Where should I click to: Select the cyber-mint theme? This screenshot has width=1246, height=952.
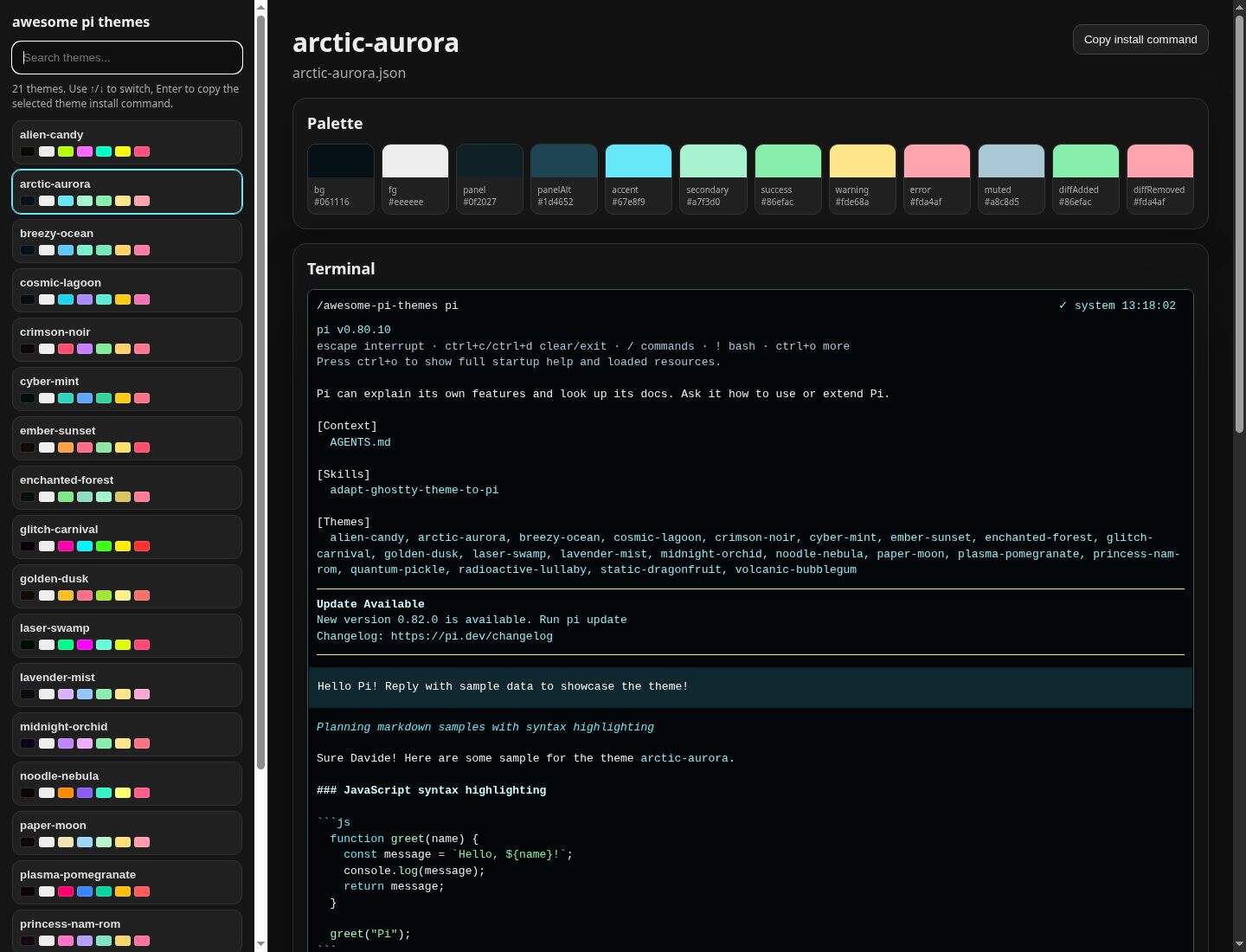[x=127, y=389]
